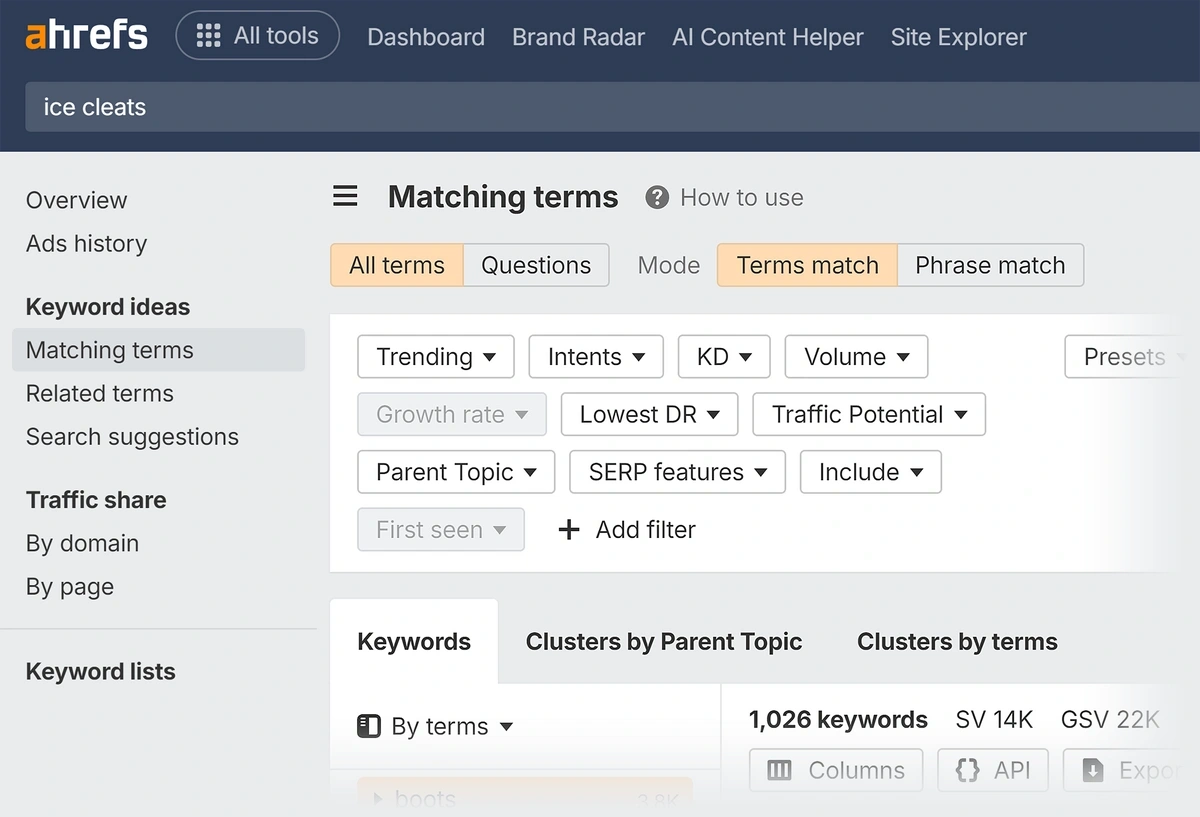1200x817 pixels.
Task: Open the API button with braces icon
Action: pos(993,770)
